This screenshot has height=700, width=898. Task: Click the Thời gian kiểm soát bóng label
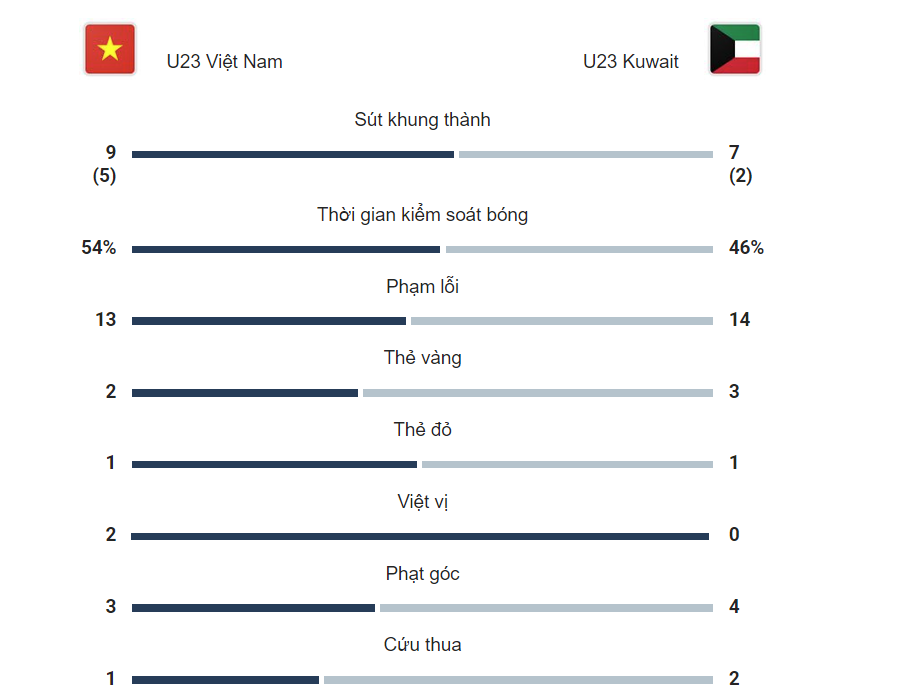coord(422,215)
